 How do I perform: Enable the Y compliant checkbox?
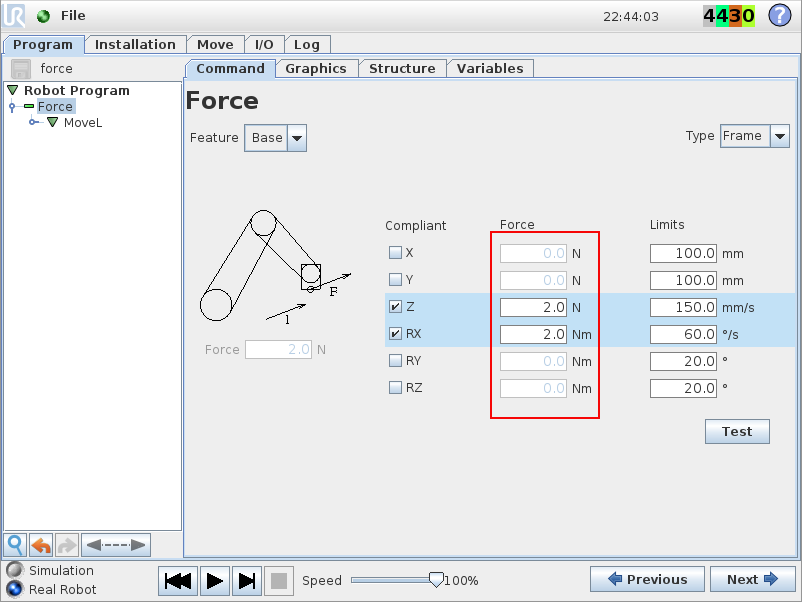click(x=395, y=279)
